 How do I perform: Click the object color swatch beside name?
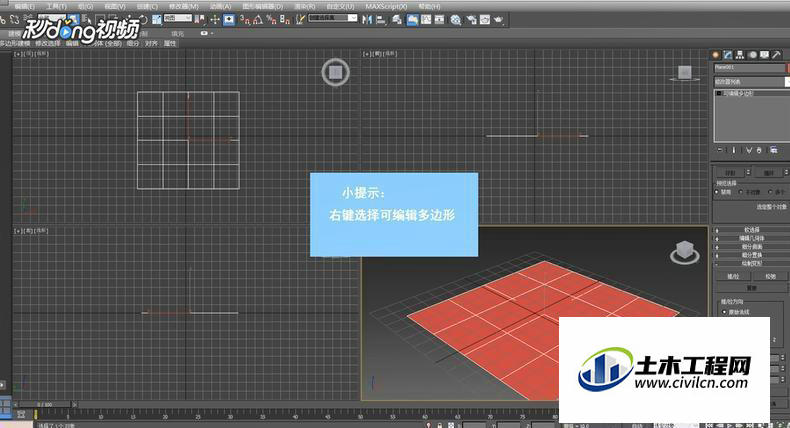(x=787, y=67)
